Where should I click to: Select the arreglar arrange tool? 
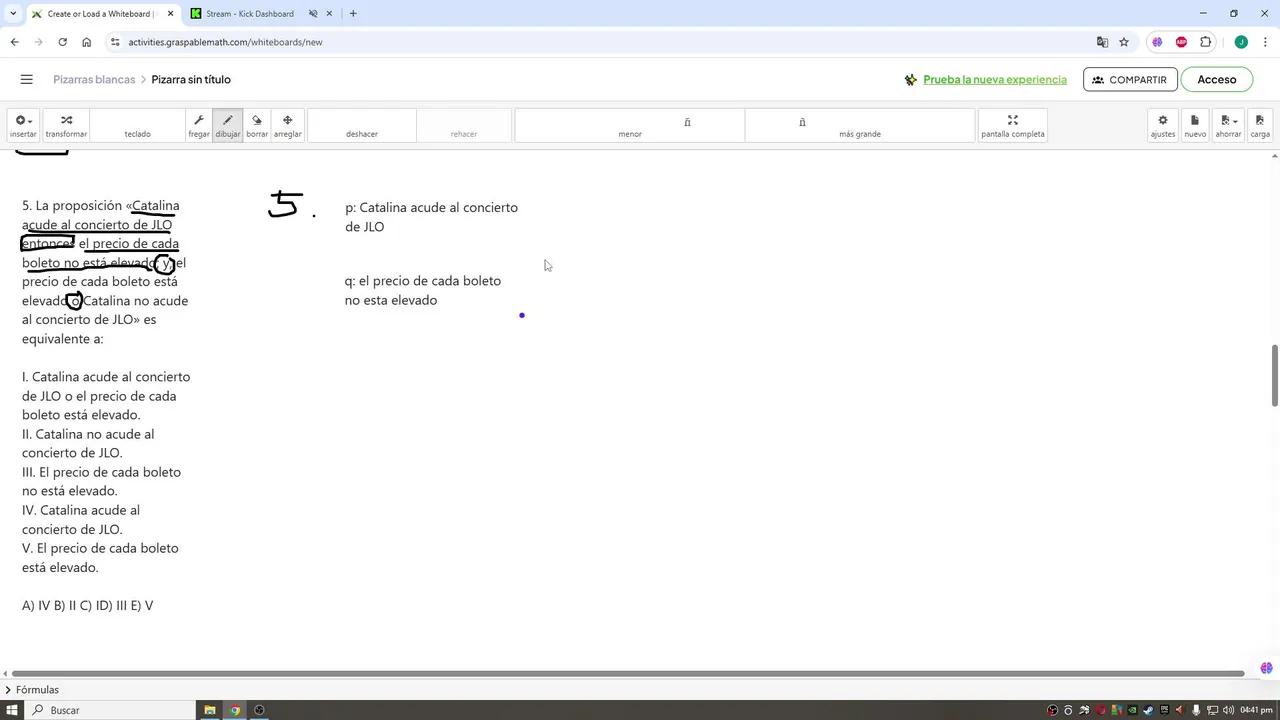(288, 125)
